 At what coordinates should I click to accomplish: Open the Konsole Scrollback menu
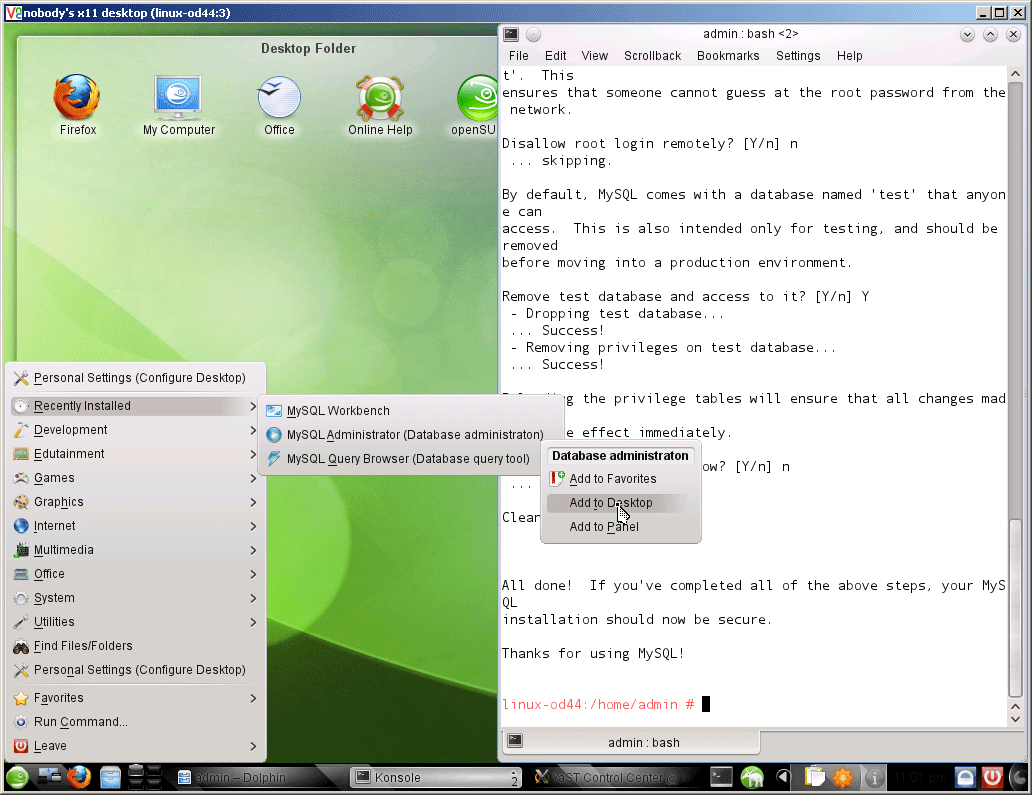click(652, 56)
